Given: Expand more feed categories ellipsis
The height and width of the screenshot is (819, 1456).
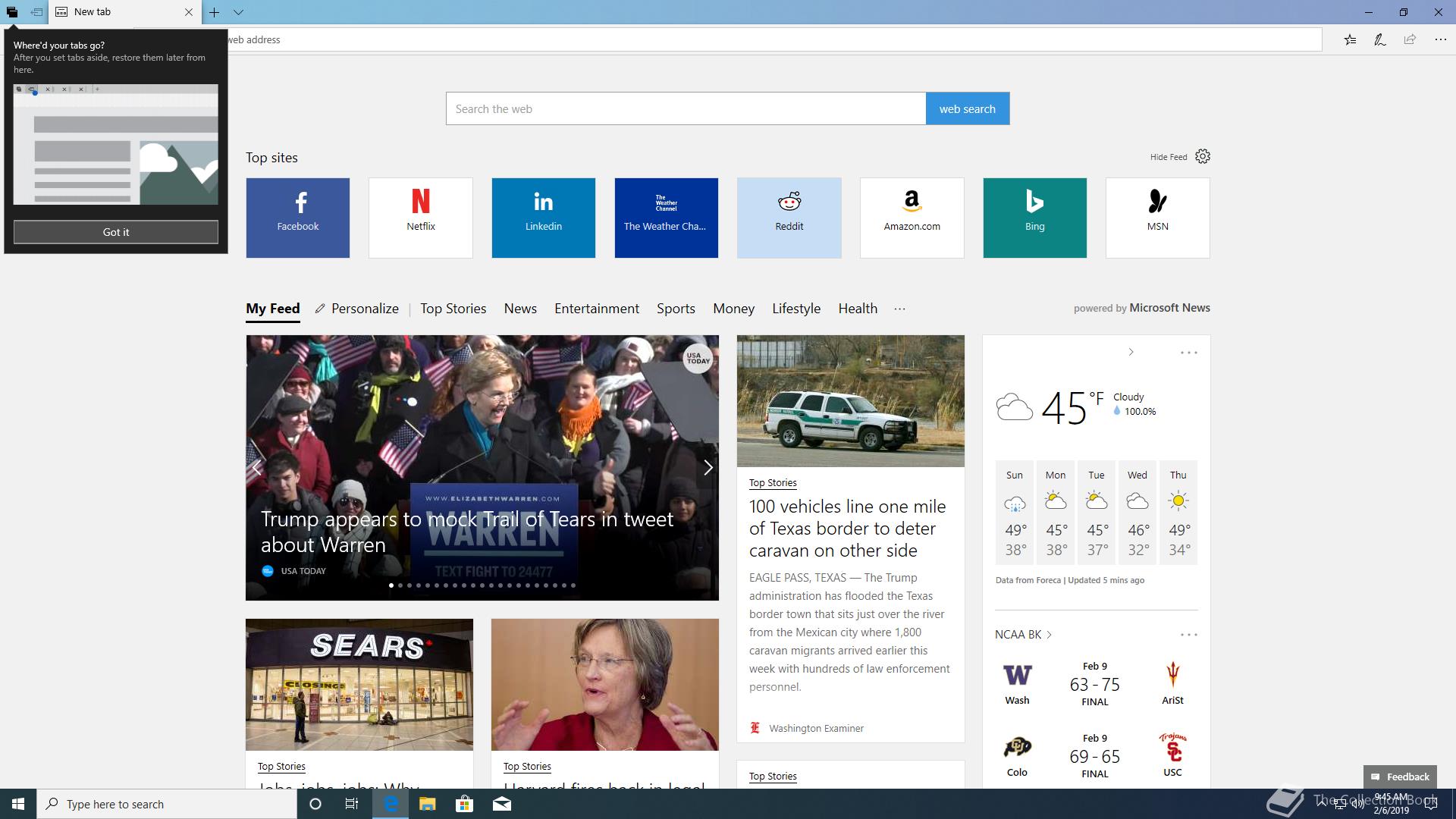Looking at the screenshot, I should 899,309.
